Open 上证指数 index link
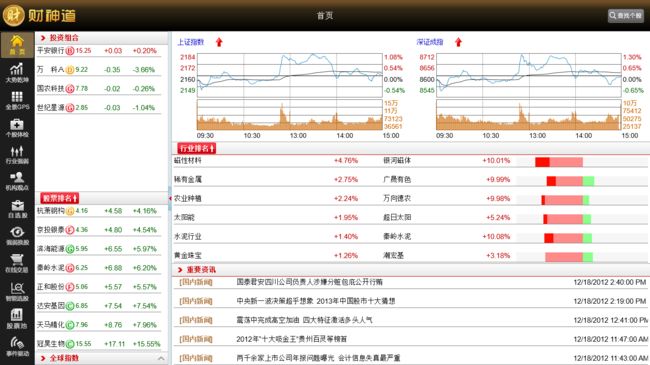Viewport: 650px width, 365px height. pyautogui.click(x=191, y=42)
